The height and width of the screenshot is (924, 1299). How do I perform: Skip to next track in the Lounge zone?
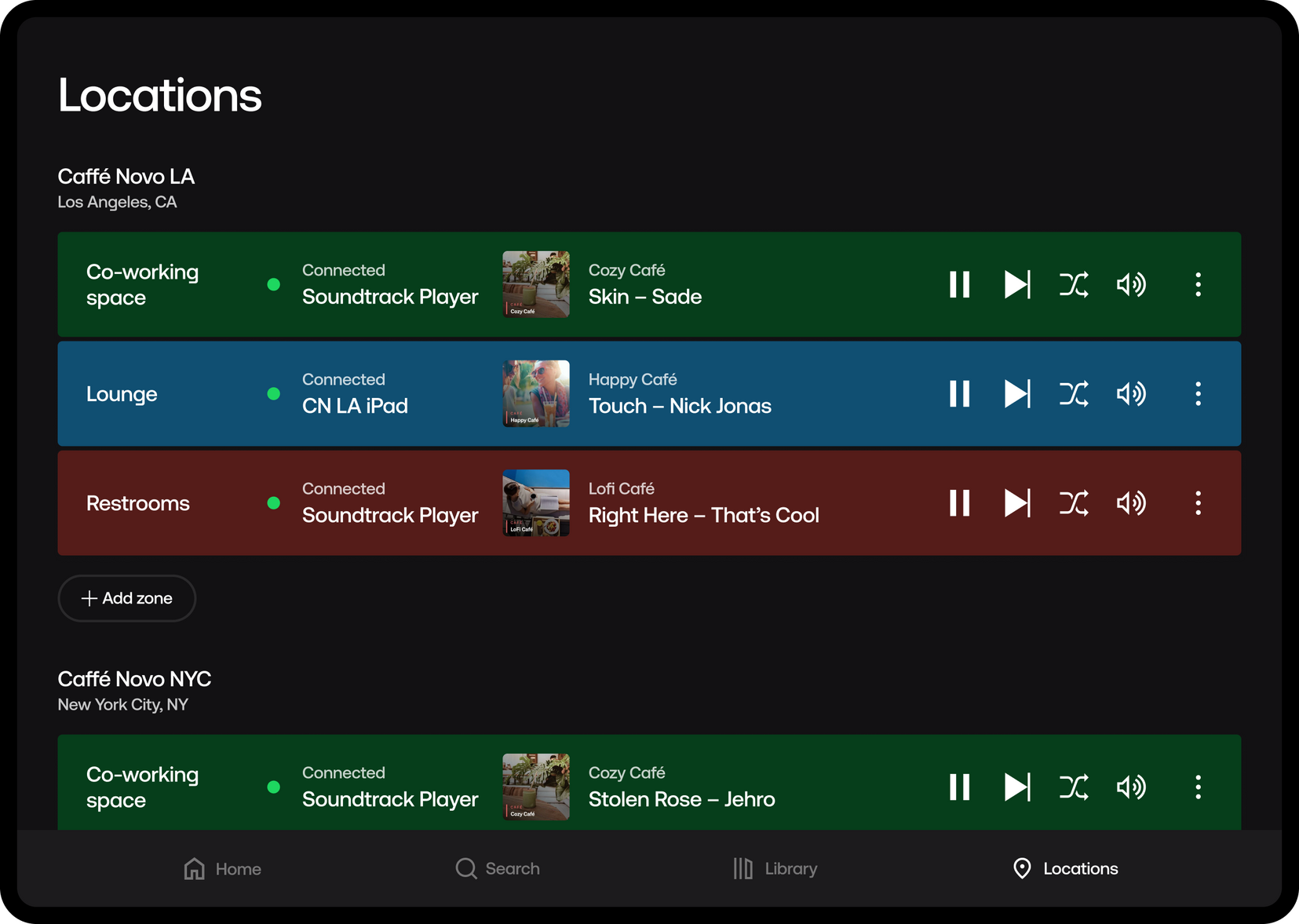pyautogui.click(x=1017, y=394)
